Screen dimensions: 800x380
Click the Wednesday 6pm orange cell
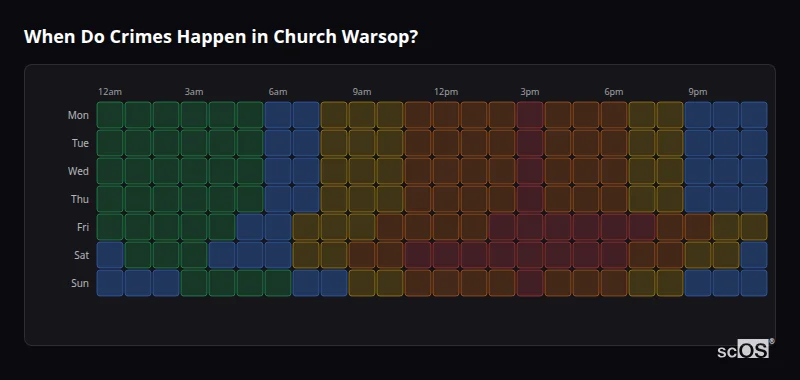tap(614, 171)
